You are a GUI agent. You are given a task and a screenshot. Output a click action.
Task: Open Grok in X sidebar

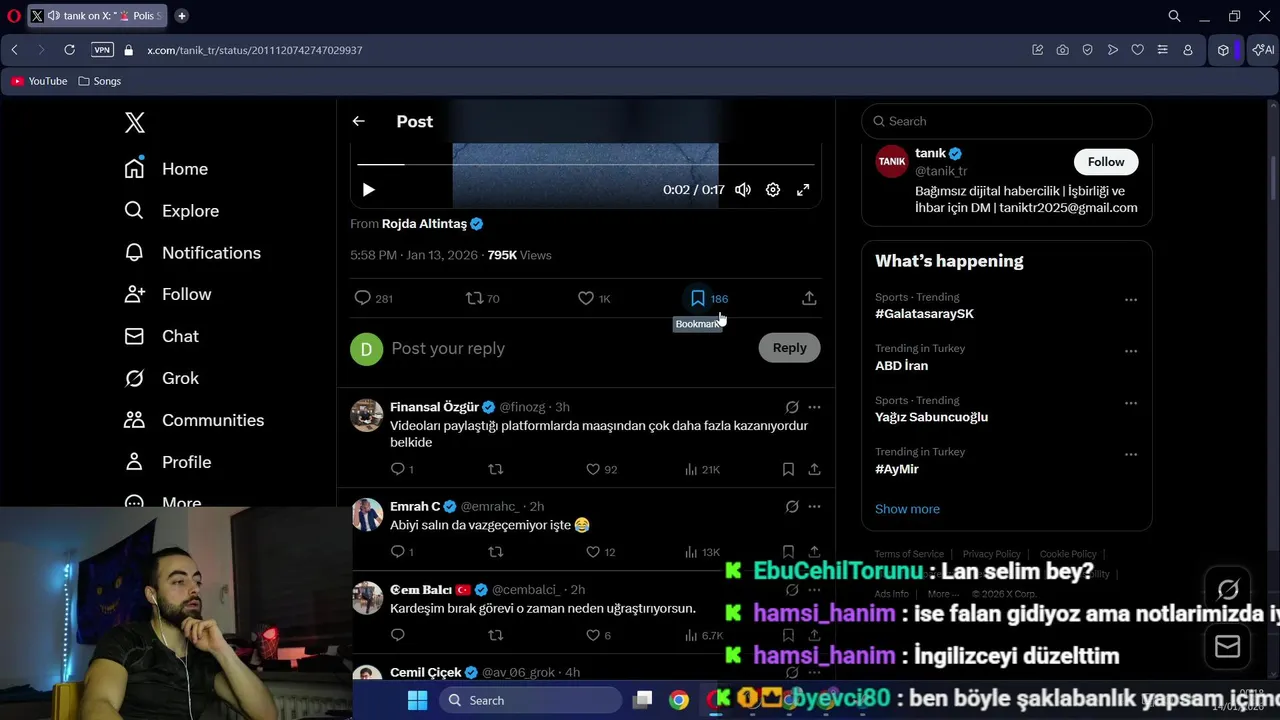161,378
